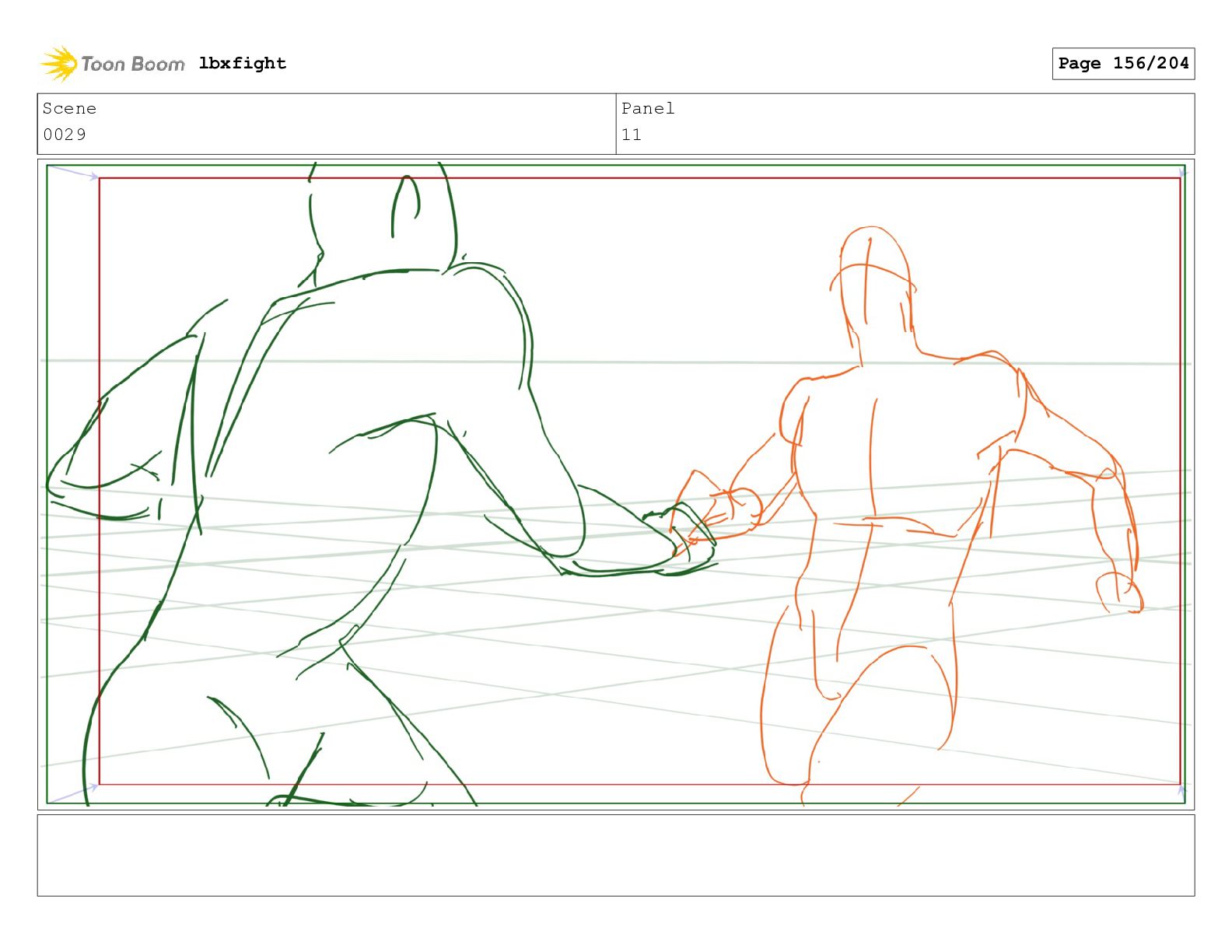The width and height of the screenshot is (1232, 952).
Task: Select the Panel header label
Action: (x=648, y=109)
